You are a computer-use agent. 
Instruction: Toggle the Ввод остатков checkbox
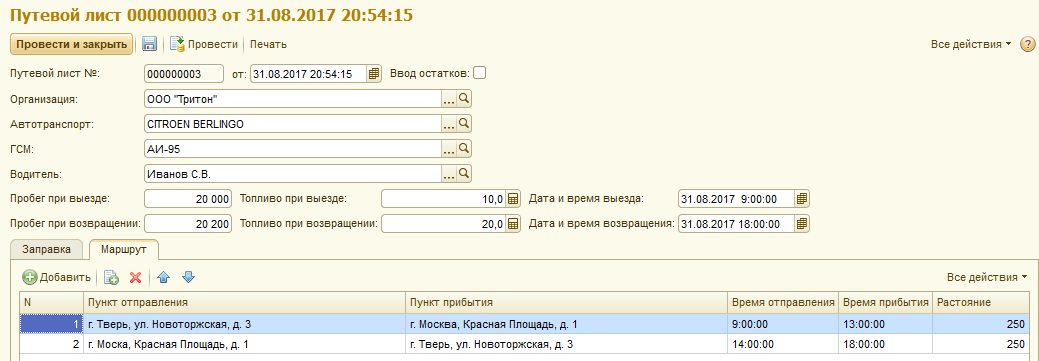pyautogui.click(x=479, y=73)
